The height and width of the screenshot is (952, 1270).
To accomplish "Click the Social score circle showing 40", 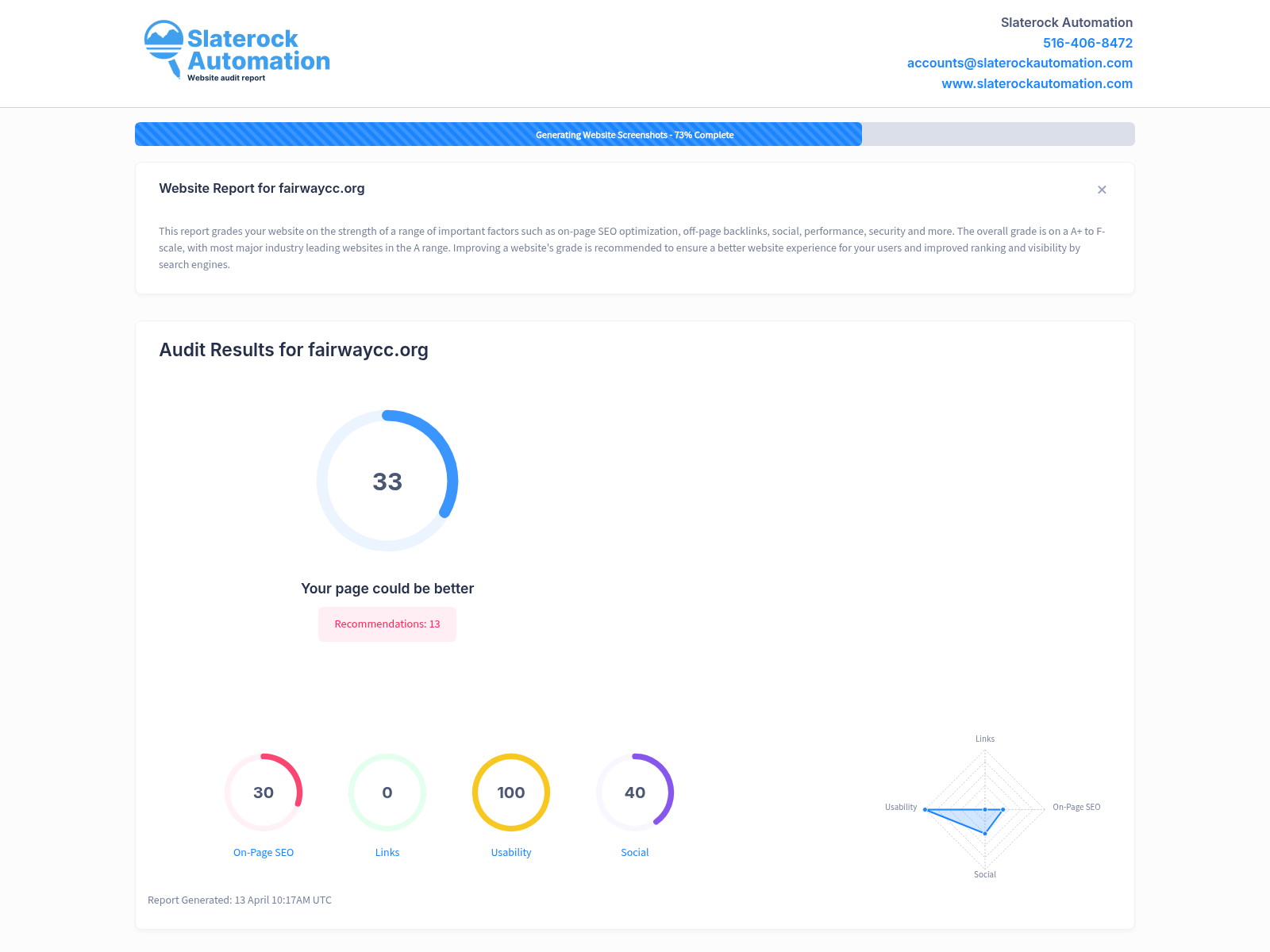I will 635,793.
